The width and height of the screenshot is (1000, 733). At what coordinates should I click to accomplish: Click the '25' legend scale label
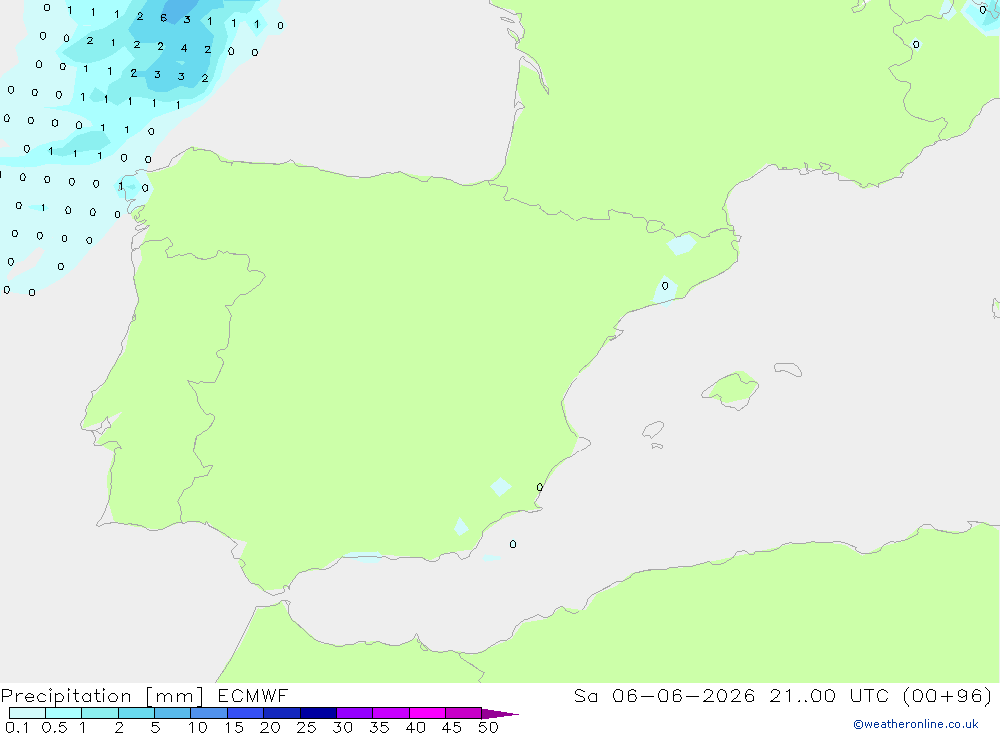(x=306, y=727)
